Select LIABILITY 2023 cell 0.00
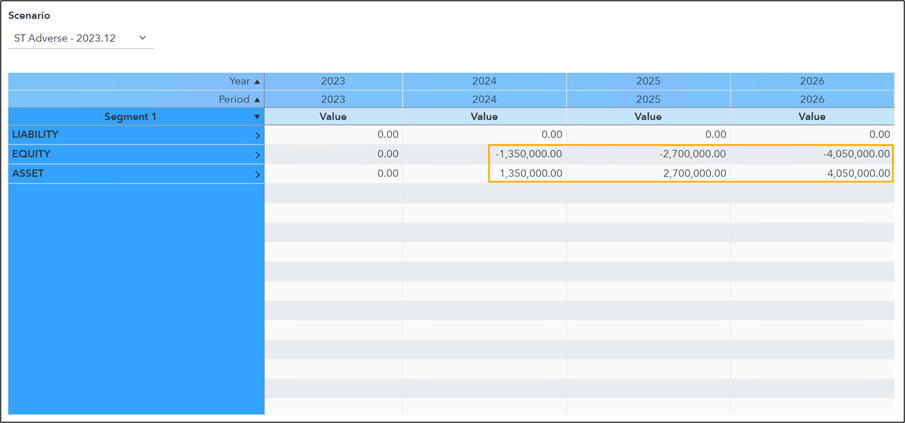This screenshot has height=423, width=905. (x=334, y=134)
